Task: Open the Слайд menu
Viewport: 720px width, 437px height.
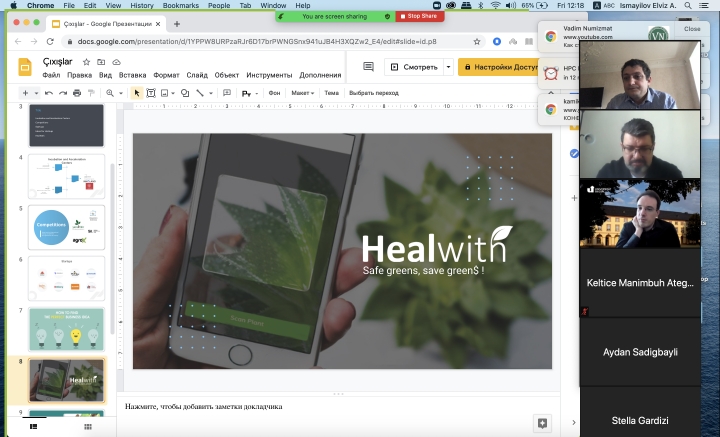Action: (x=197, y=75)
